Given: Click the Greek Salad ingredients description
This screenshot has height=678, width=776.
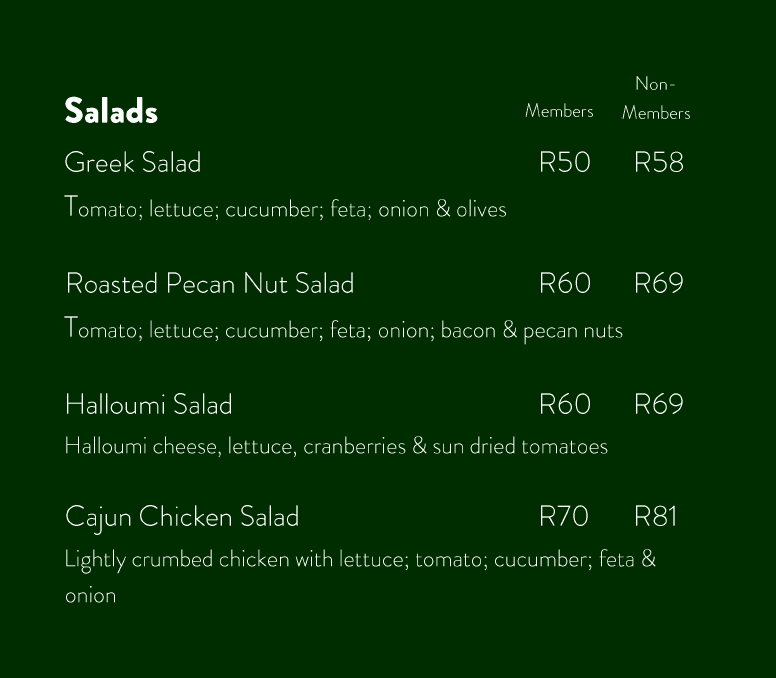Looking at the screenshot, I should pyautogui.click(x=286, y=209).
